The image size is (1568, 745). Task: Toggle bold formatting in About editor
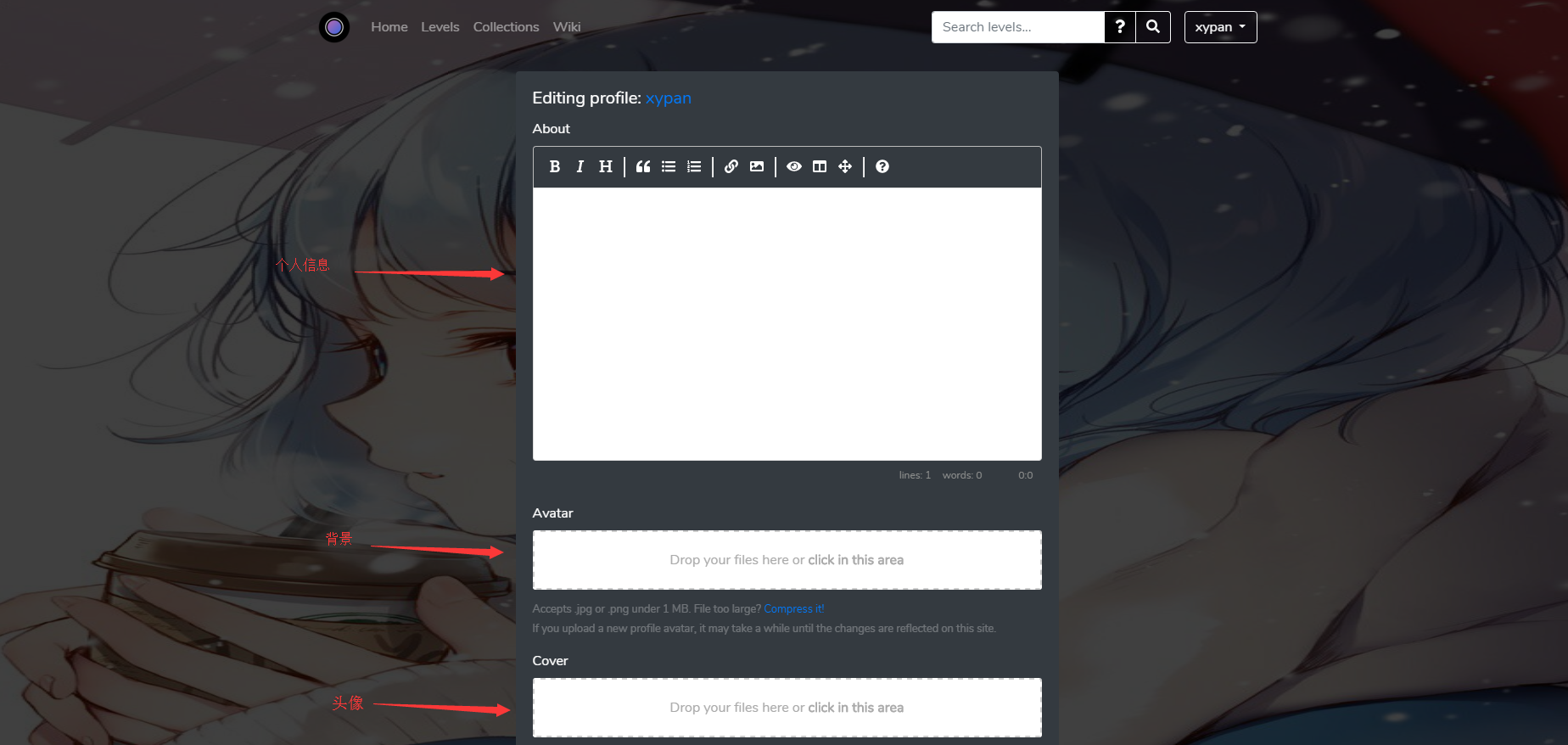click(x=555, y=166)
